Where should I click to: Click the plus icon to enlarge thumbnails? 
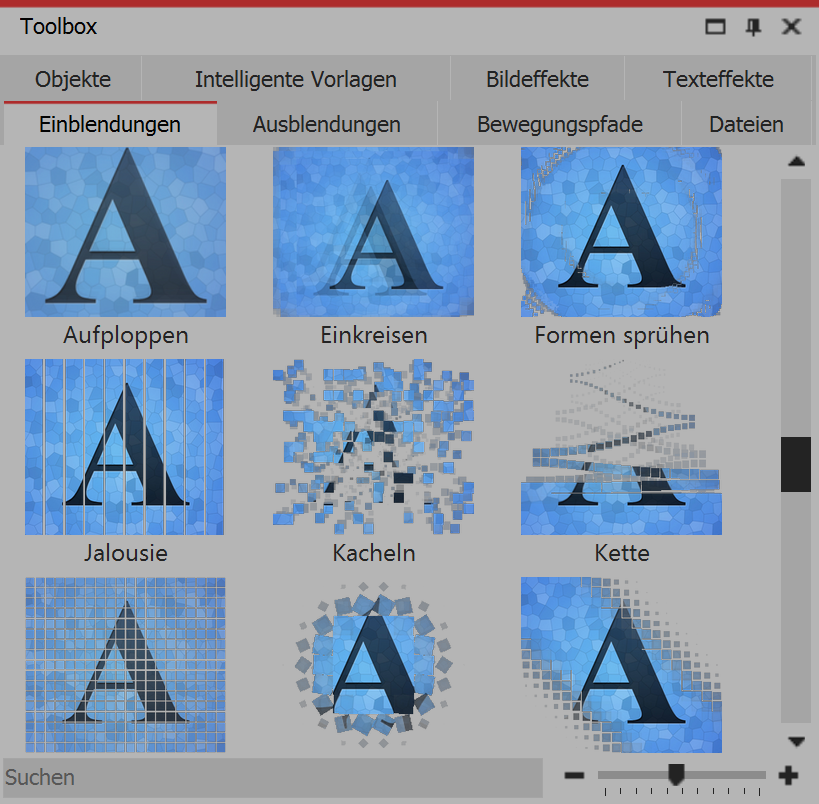click(x=788, y=776)
